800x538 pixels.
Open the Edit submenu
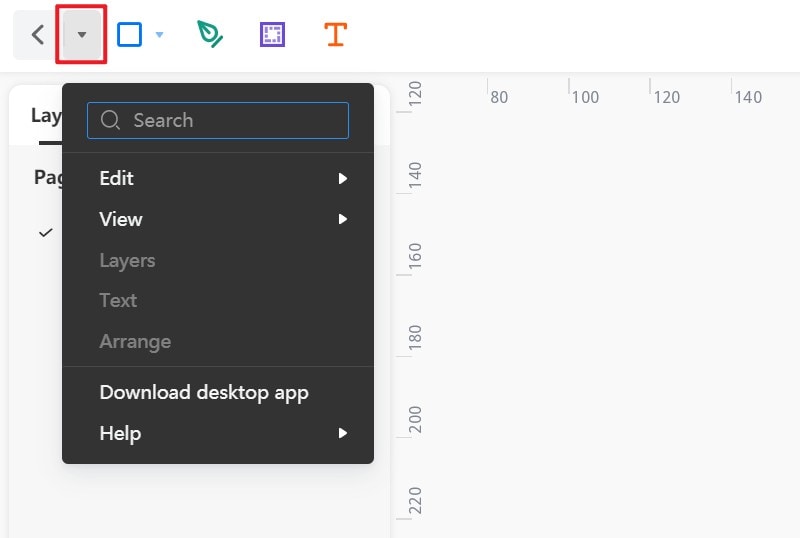[117, 178]
